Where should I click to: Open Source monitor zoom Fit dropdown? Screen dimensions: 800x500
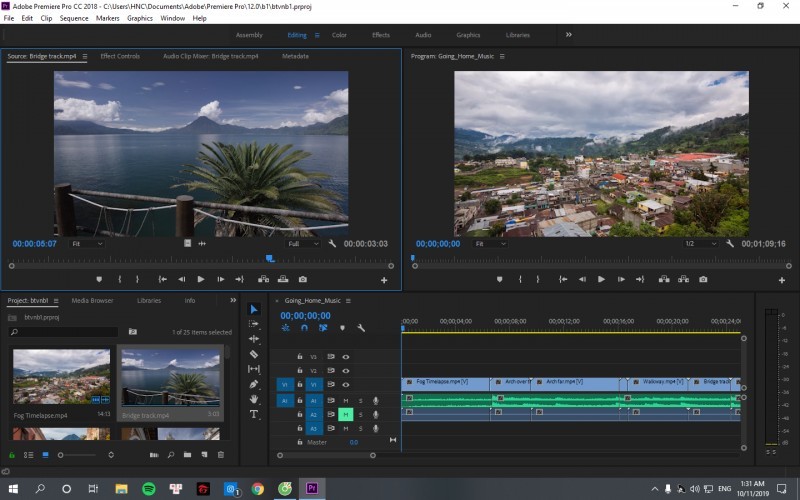(x=86, y=244)
